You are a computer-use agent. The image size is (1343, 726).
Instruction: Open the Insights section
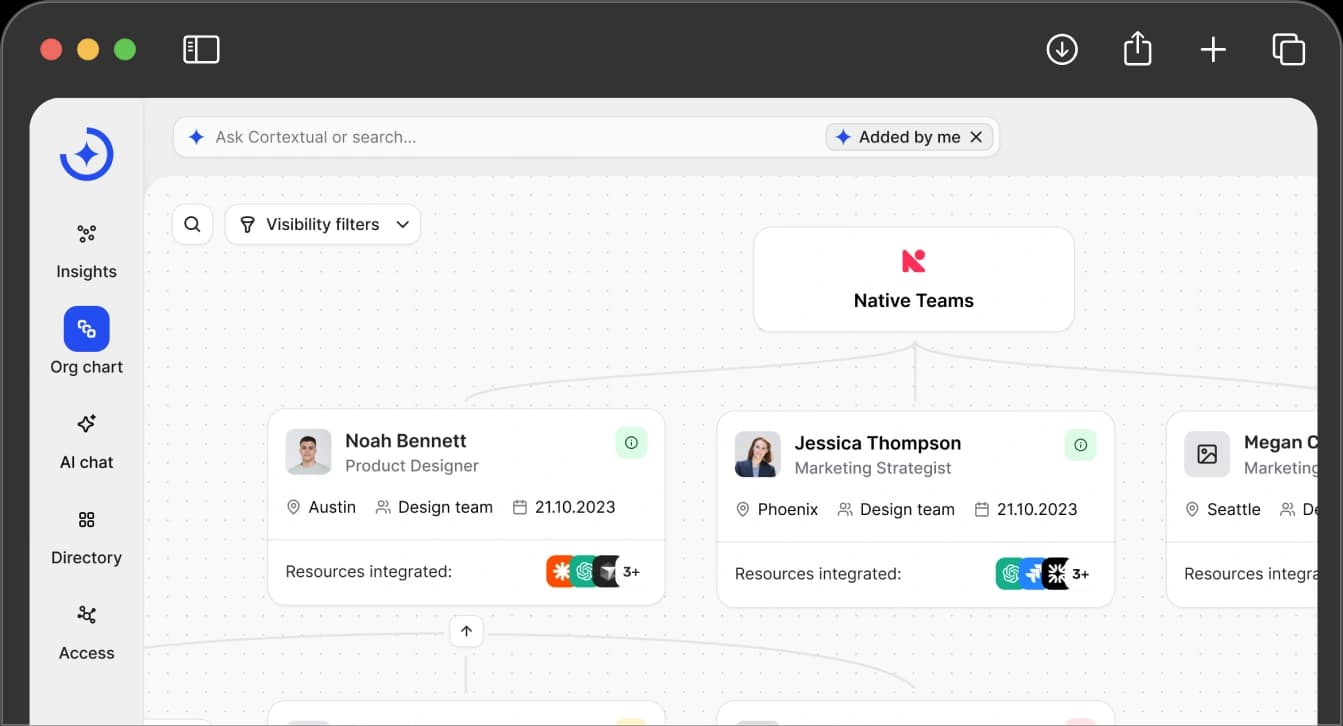[86, 251]
